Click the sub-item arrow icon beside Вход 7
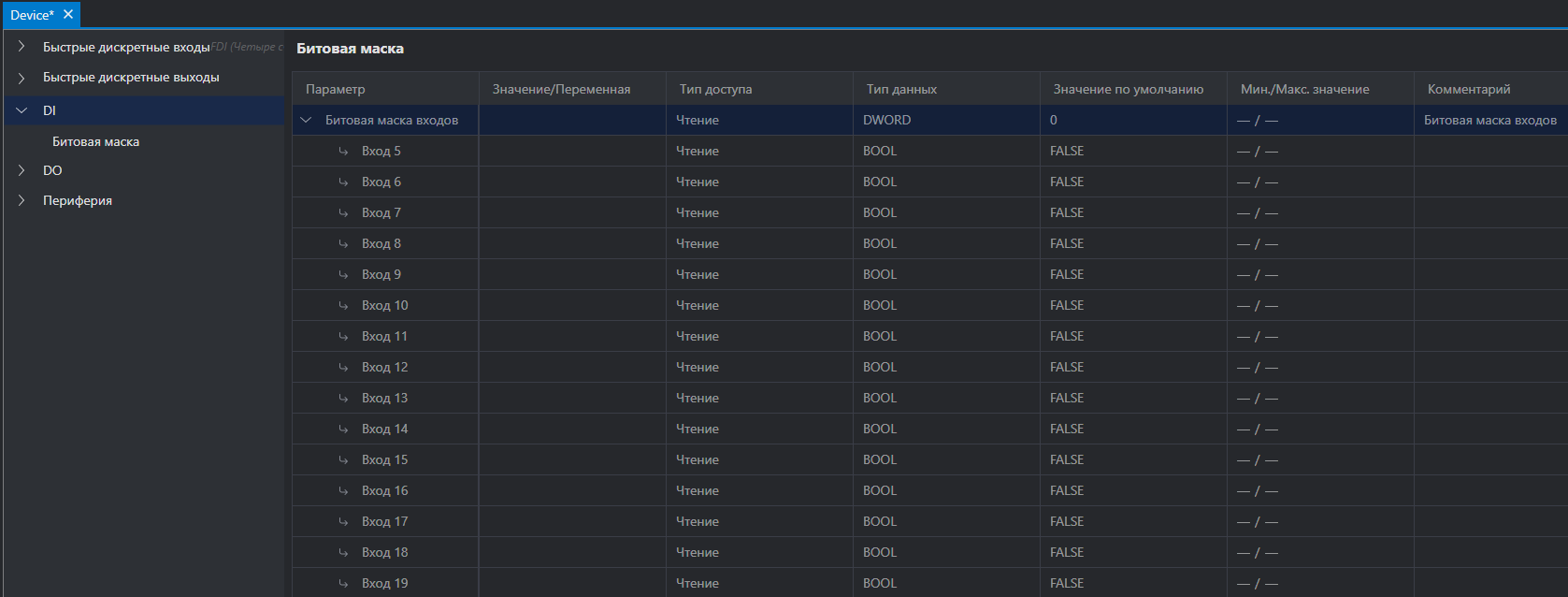This screenshot has height=597, width=1568. pyautogui.click(x=343, y=213)
